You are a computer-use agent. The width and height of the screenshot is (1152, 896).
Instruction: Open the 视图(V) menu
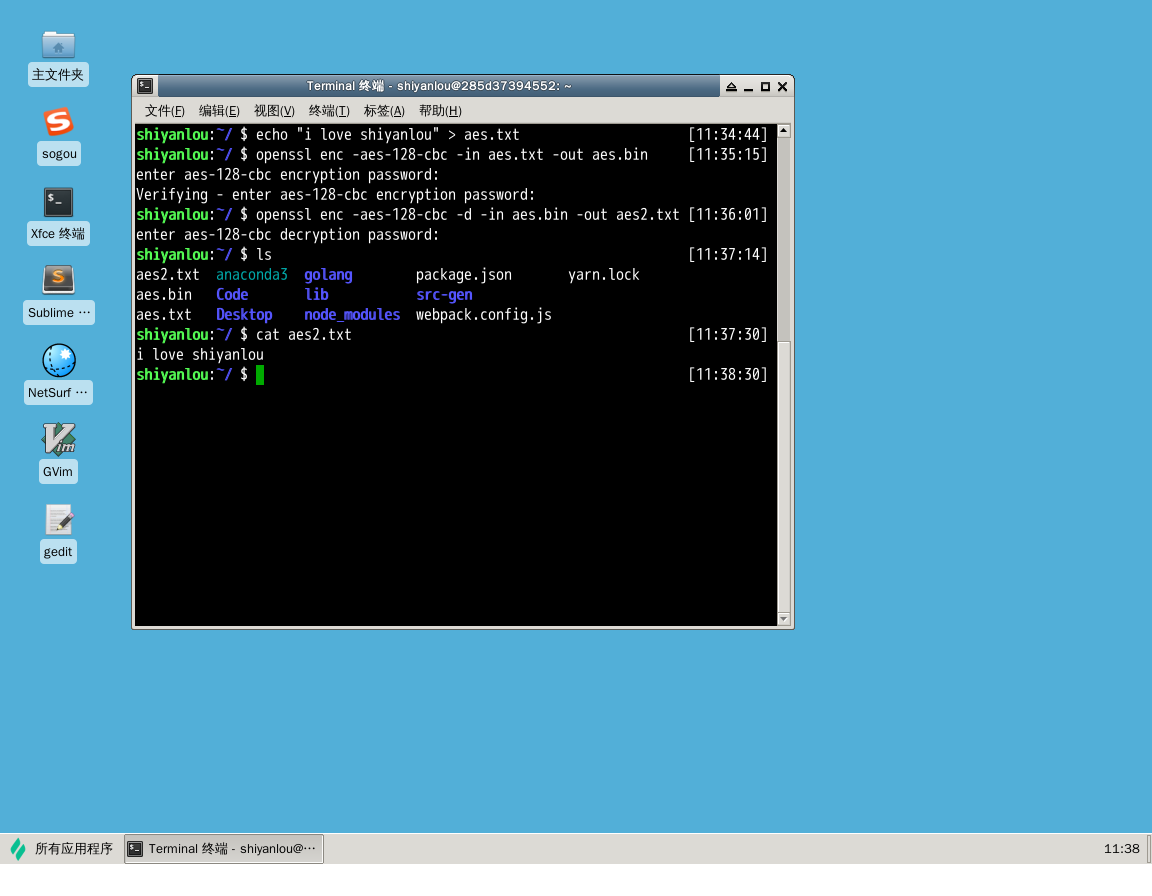coord(274,111)
